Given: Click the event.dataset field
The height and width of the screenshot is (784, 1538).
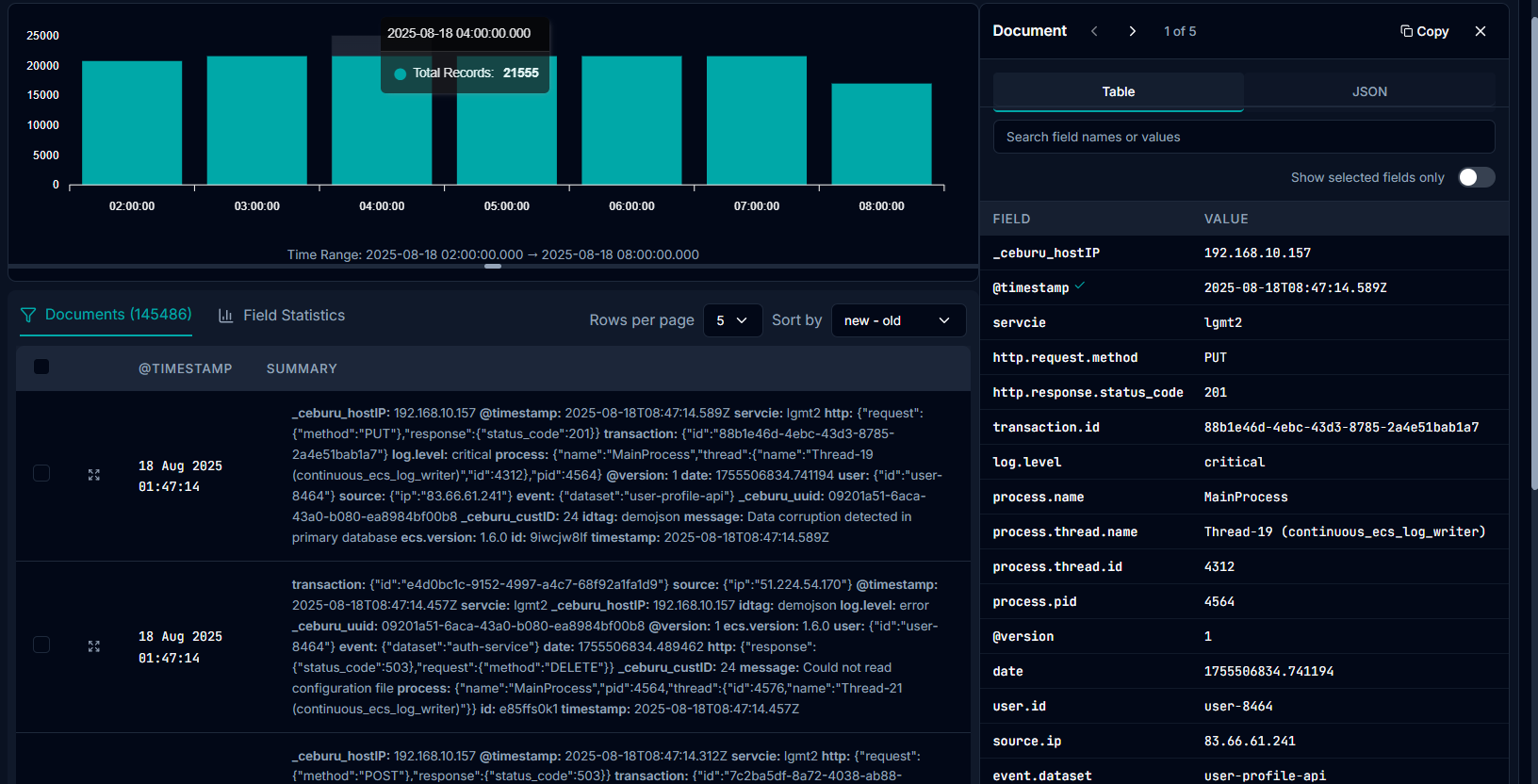Looking at the screenshot, I should click(1042, 776).
